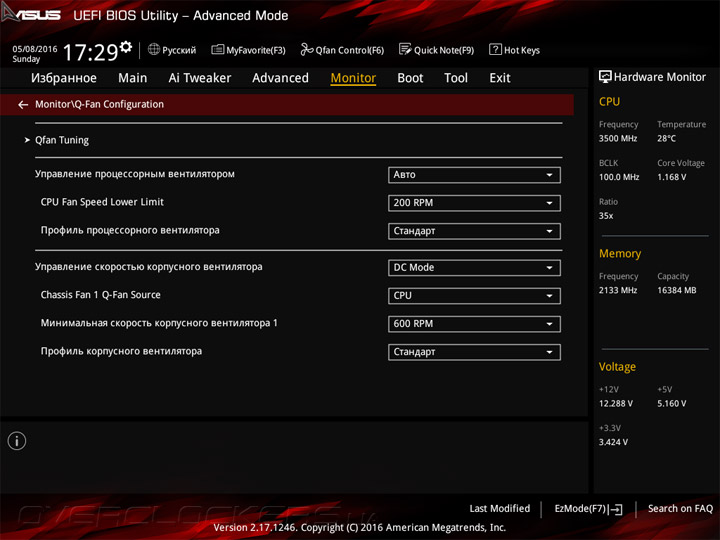Click the CPU section heading in Hardware Monitor
The height and width of the screenshot is (540, 720).
609,101
